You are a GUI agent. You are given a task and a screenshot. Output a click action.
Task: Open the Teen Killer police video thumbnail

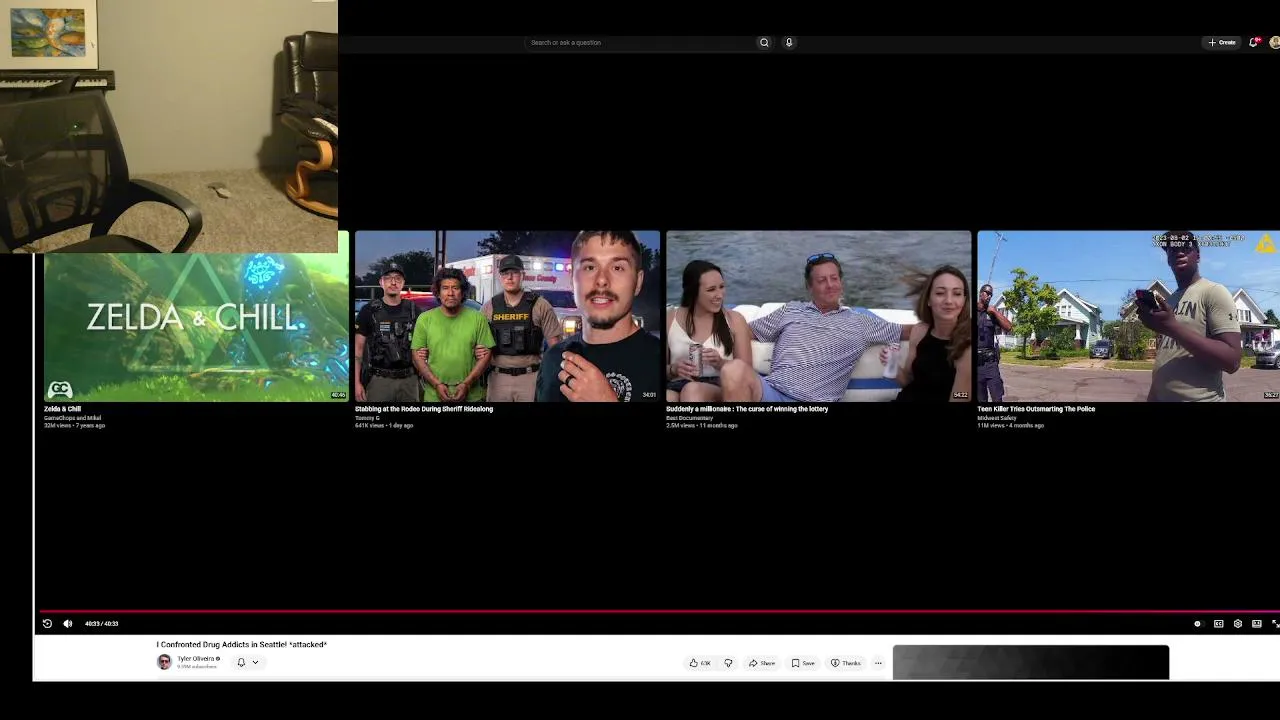tap(1128, 316)
